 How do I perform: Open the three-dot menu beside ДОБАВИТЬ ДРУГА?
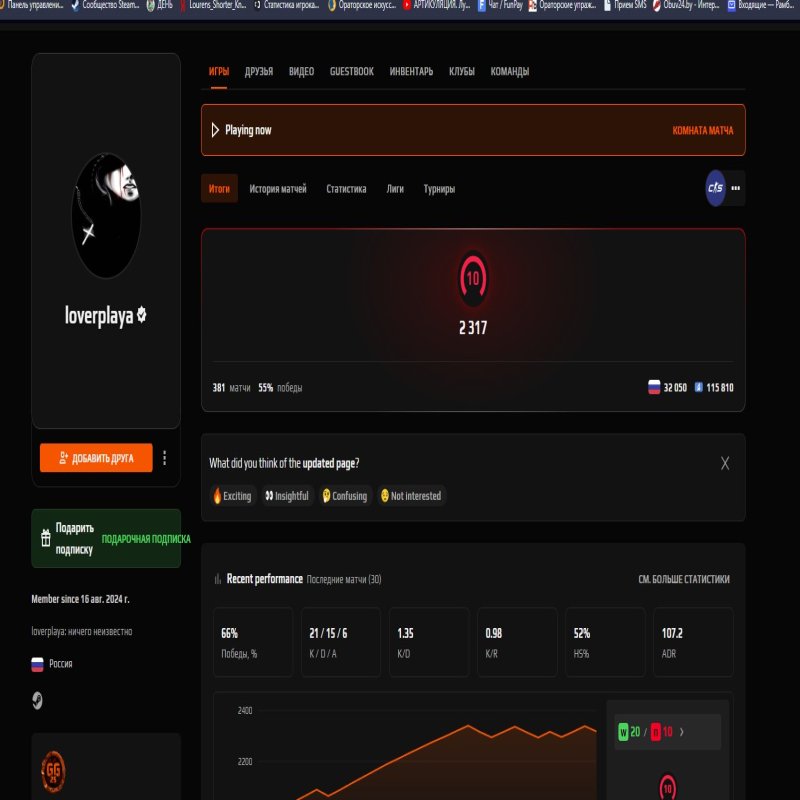click(166, 457)
